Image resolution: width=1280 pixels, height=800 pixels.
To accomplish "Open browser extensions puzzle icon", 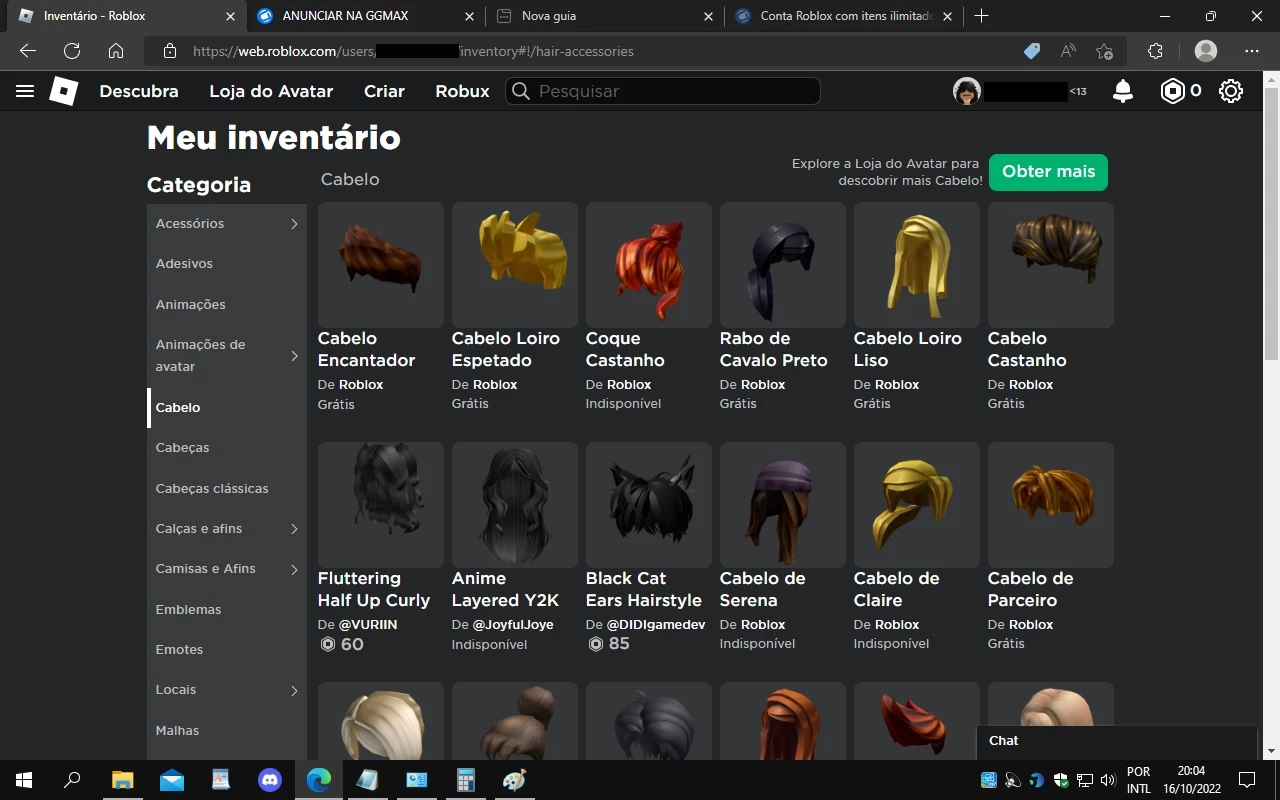I will 1156,51.
